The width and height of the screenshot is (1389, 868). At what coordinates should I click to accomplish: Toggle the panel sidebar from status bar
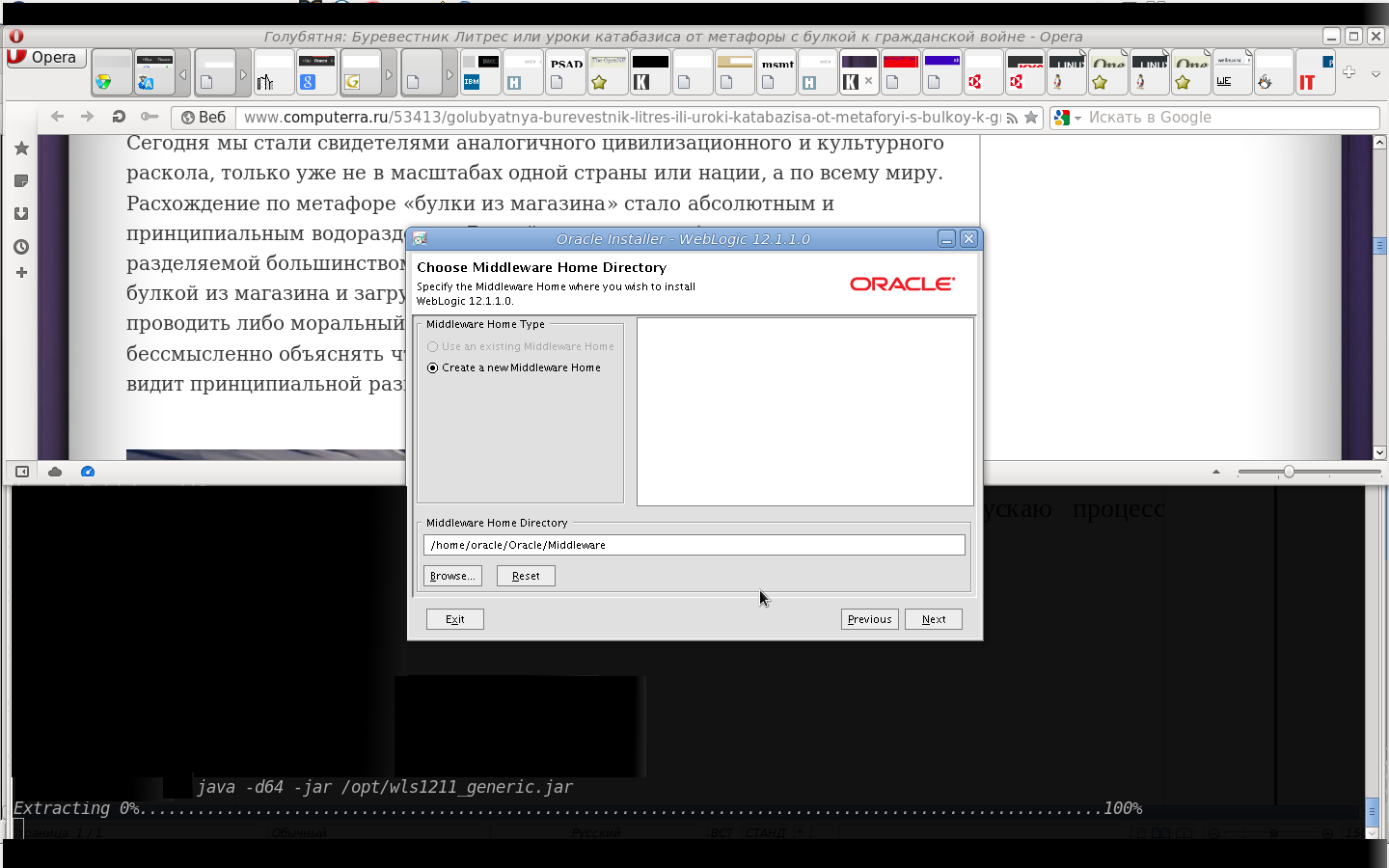tap(21, 472)
